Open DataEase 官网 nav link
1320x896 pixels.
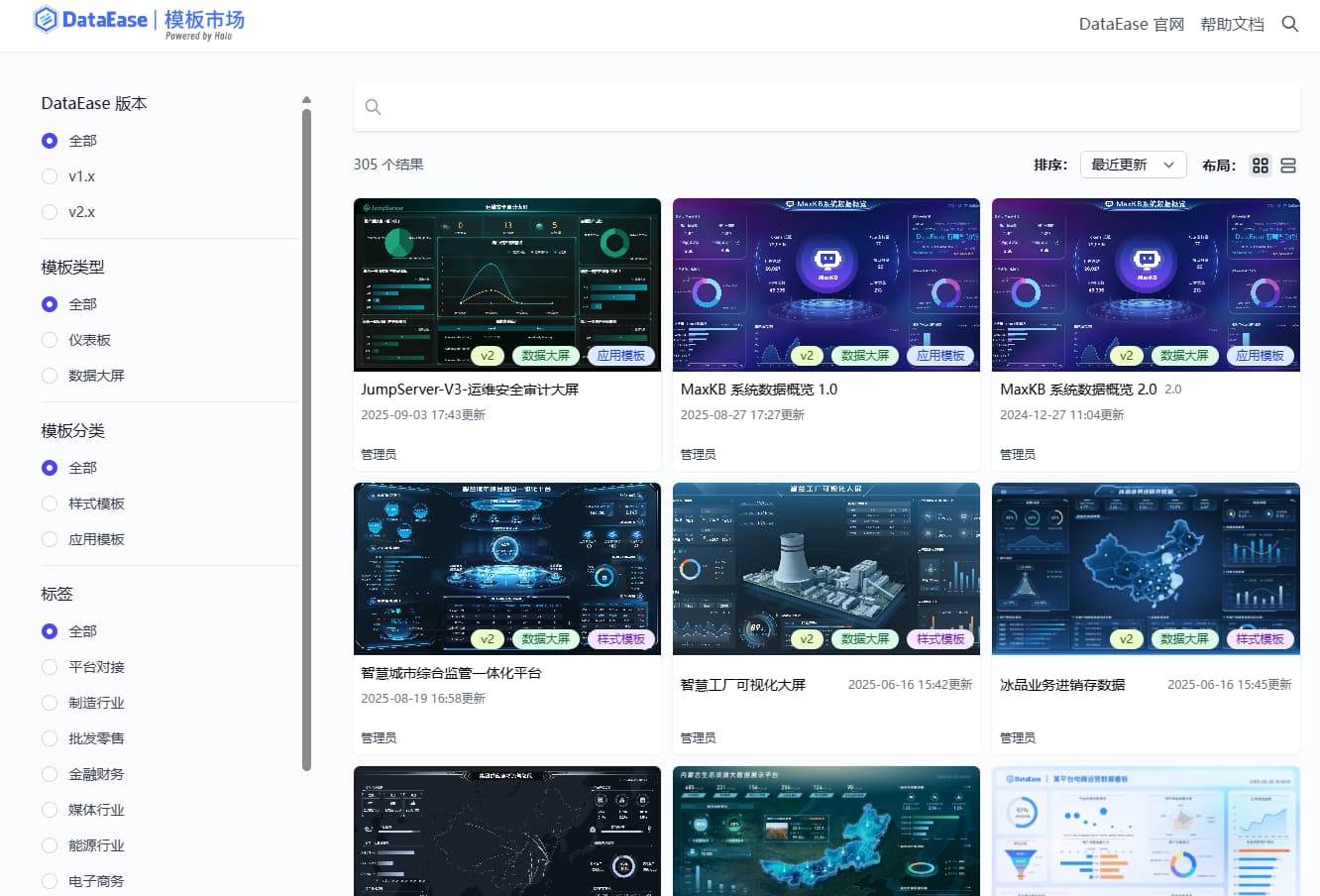(x=1131, y=24)
